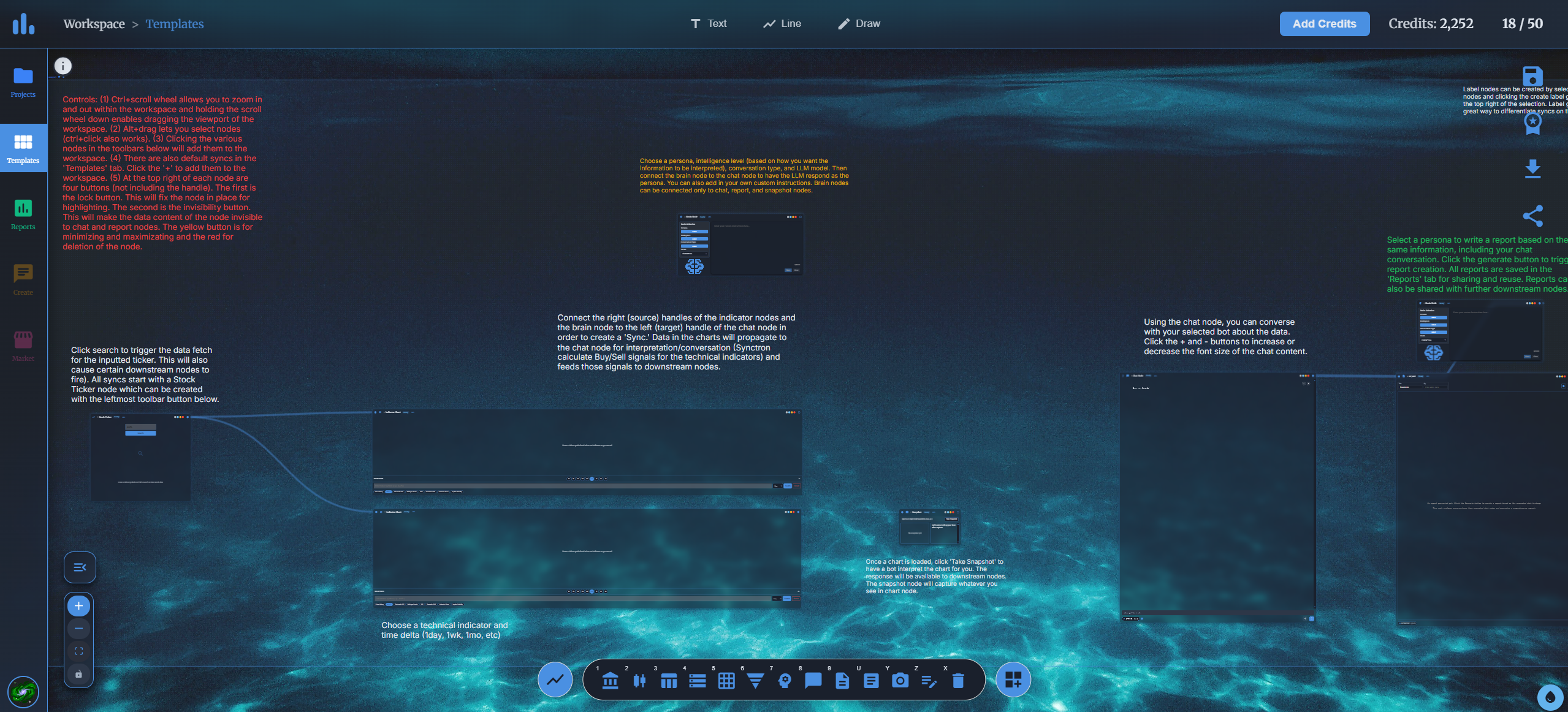Click the funnel filter node icon

tap(756, 680)
